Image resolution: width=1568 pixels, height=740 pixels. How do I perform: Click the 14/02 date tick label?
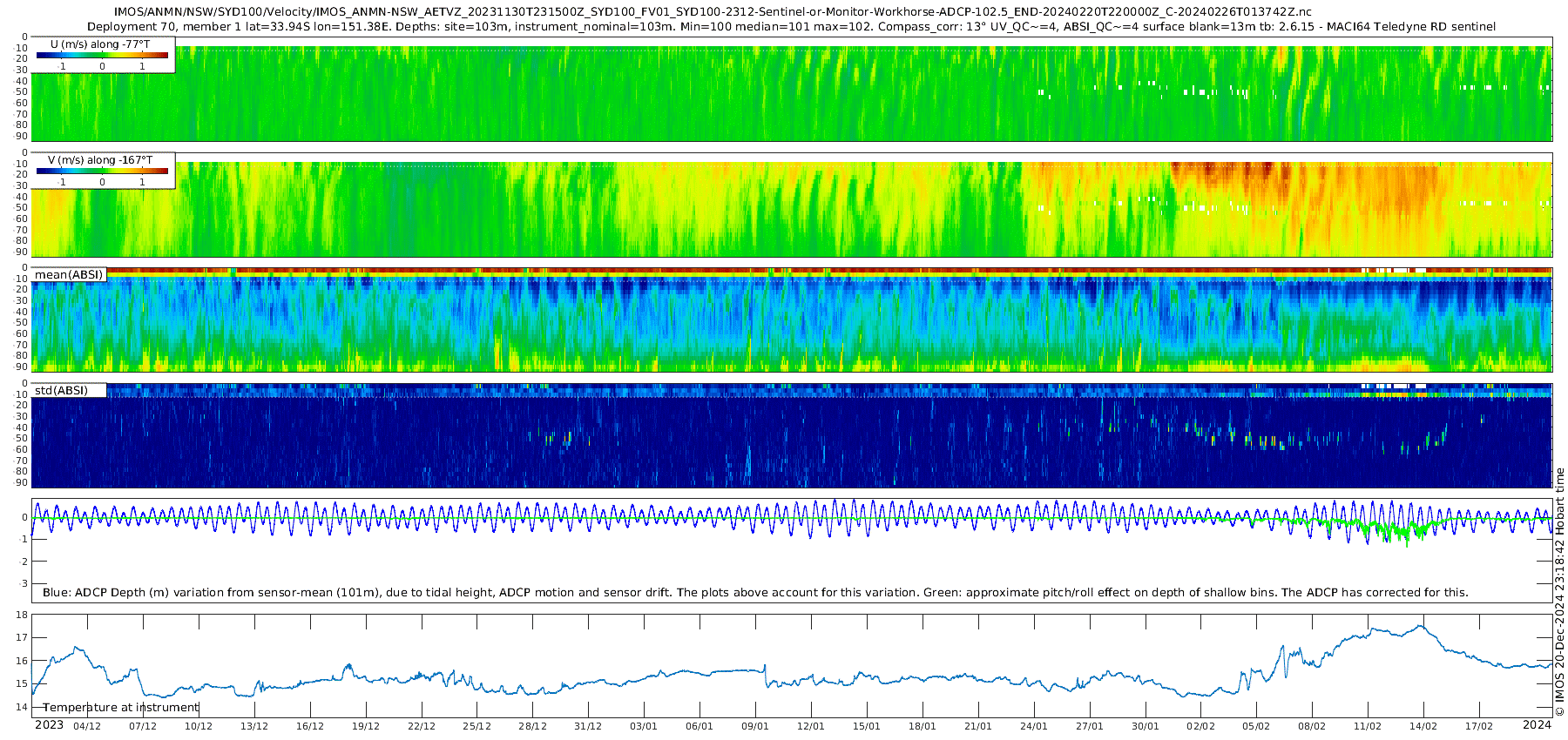point(1423,726)
